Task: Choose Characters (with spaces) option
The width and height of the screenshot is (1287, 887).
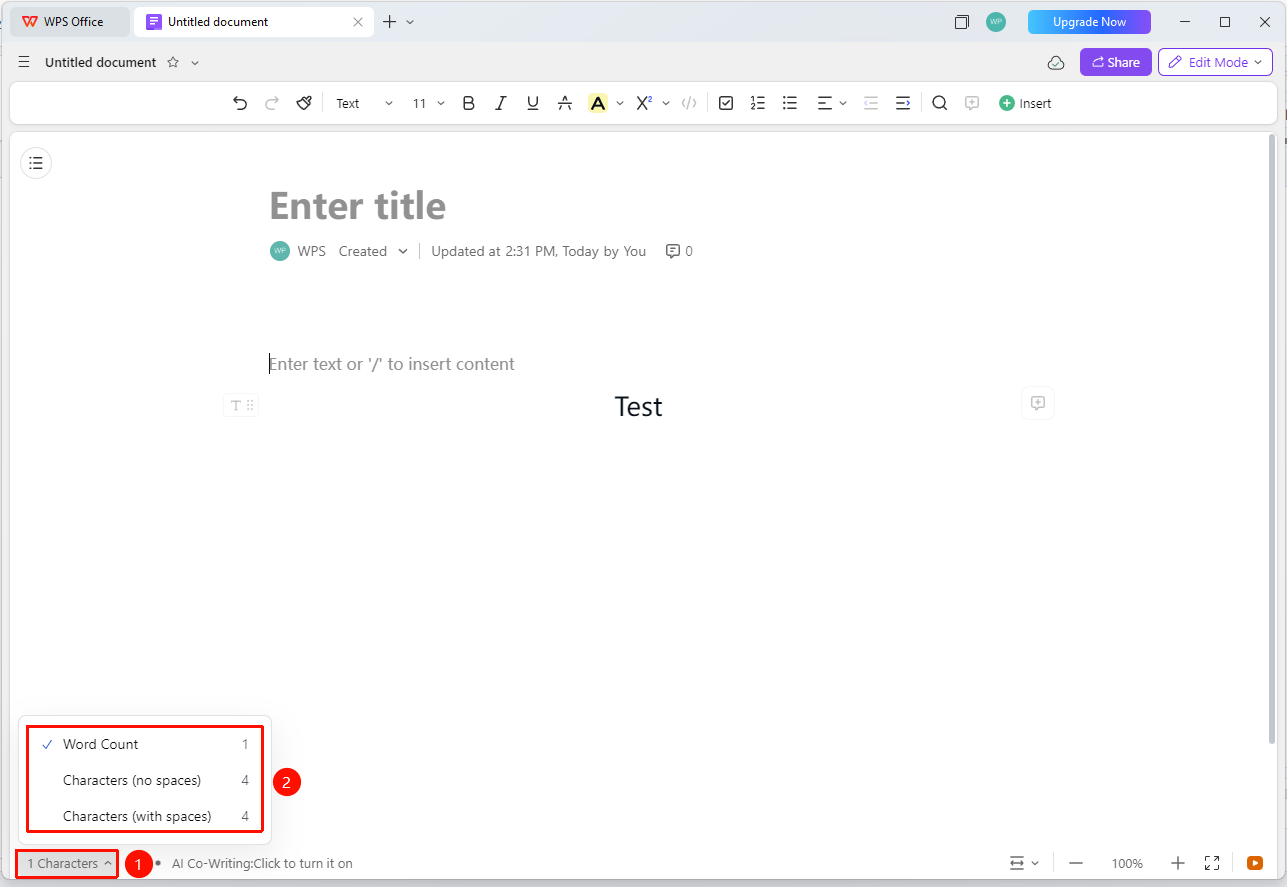Action: click(x=146, y=816)
